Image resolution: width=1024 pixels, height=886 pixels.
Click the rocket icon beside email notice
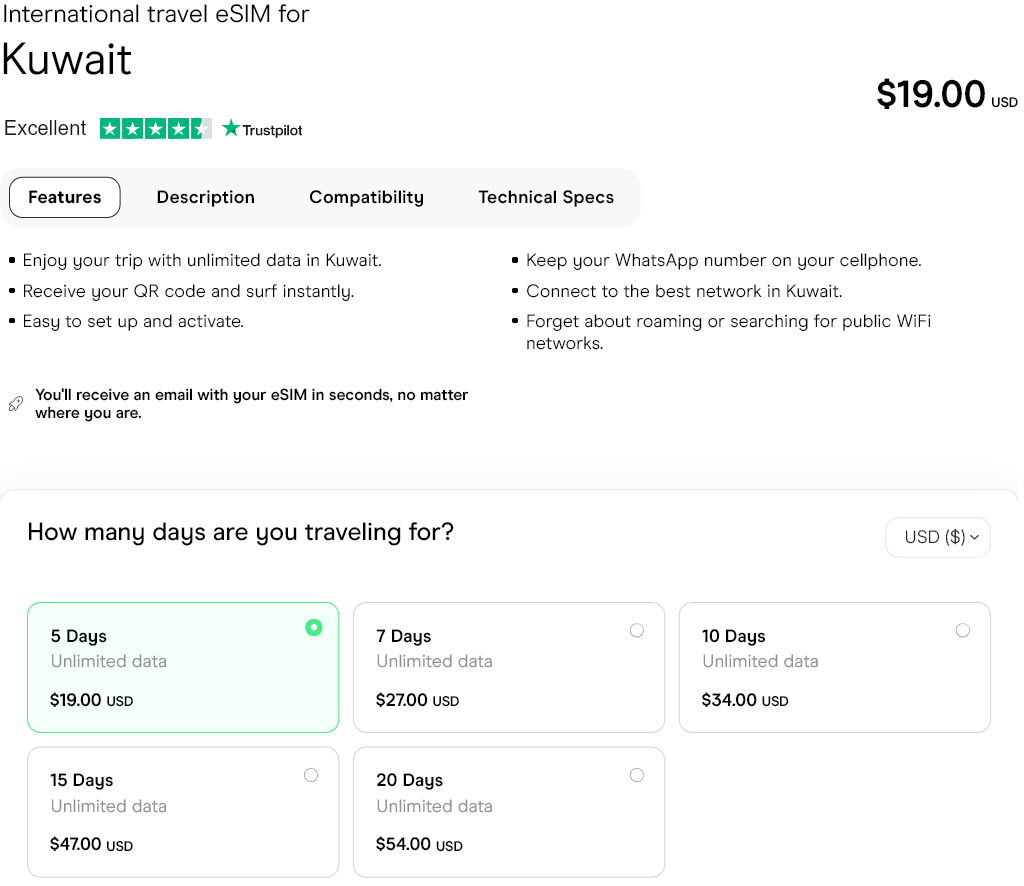pos(15,404)
